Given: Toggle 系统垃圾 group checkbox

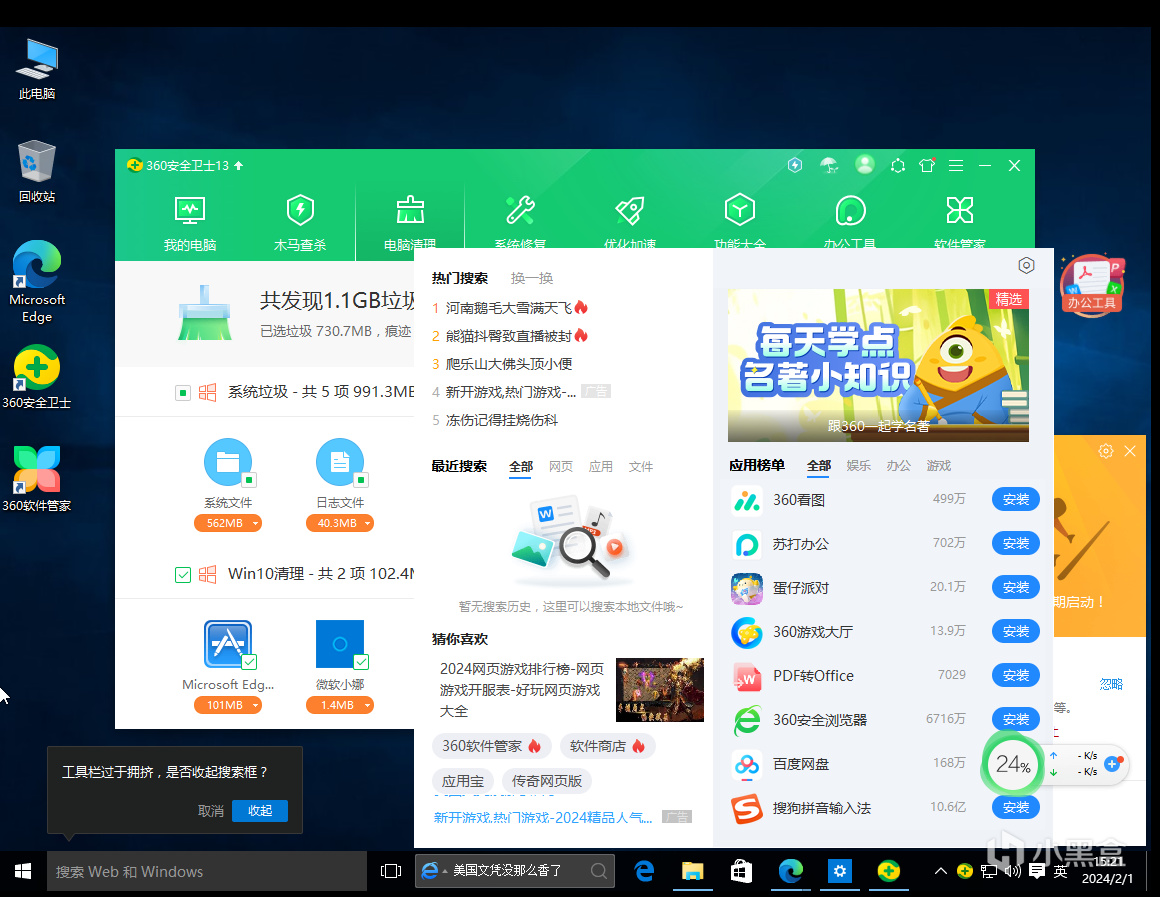Looking at the screenshot, I should tap(183, 392).
